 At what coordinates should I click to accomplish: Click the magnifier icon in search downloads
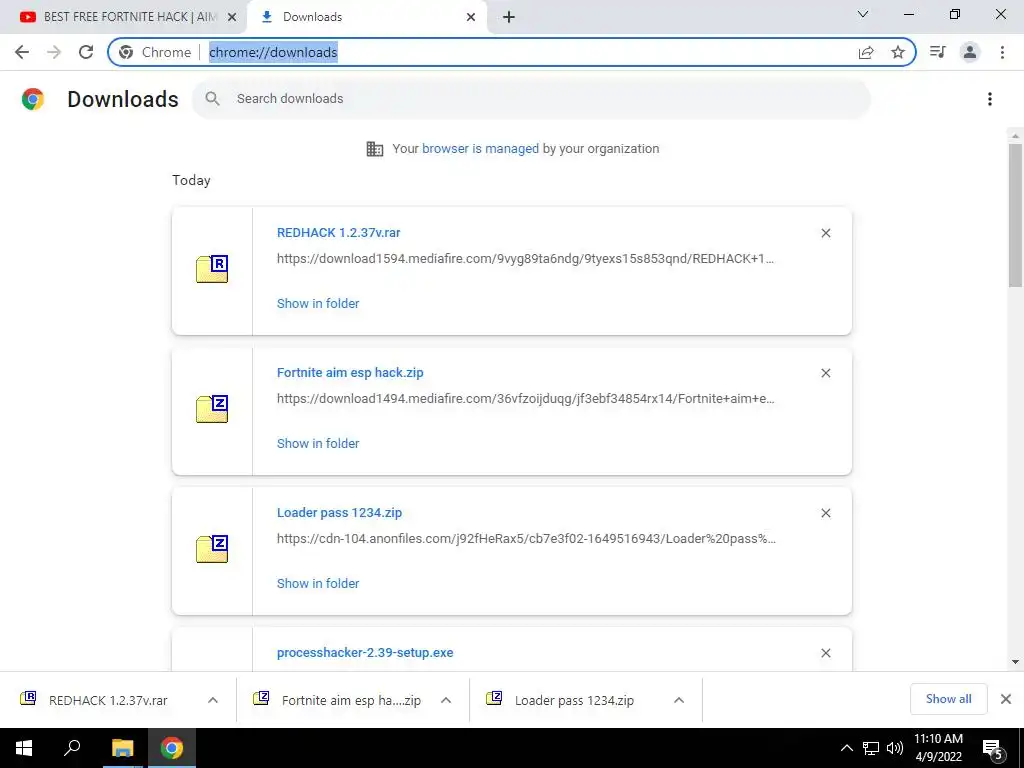(212, 99)
